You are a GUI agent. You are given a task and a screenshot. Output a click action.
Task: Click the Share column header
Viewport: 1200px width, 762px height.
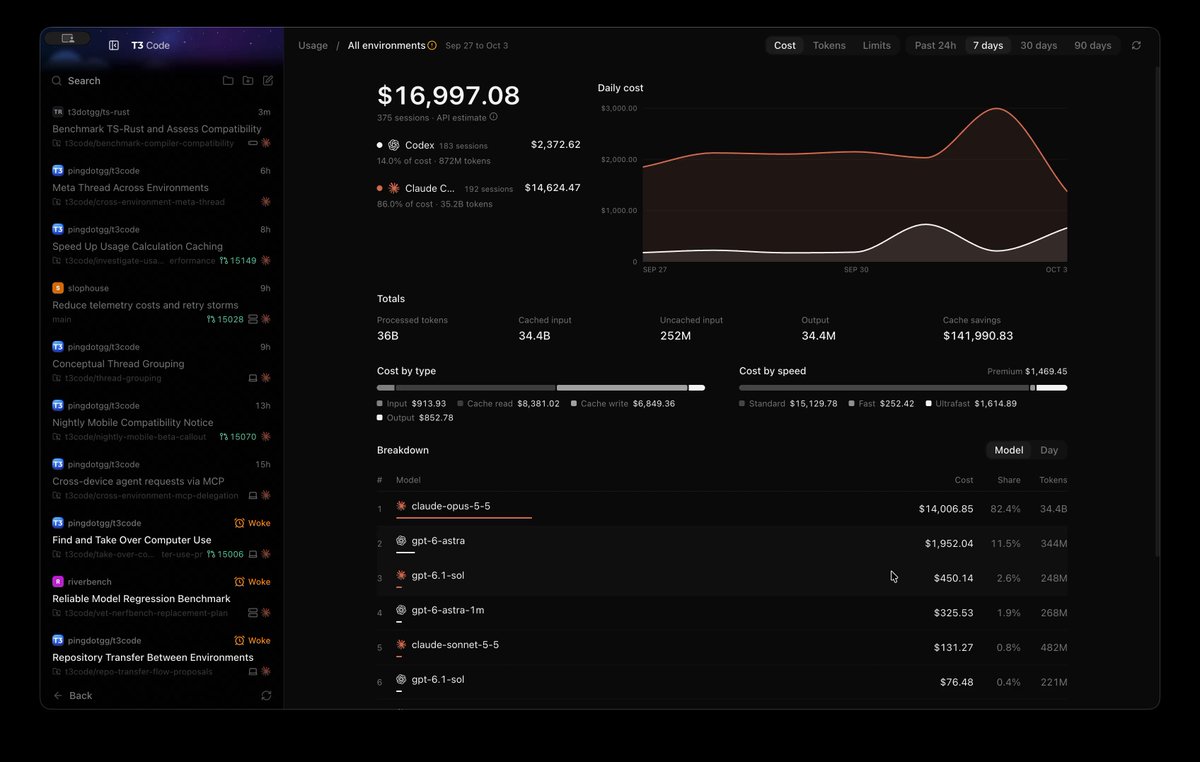click(1009, 480)
